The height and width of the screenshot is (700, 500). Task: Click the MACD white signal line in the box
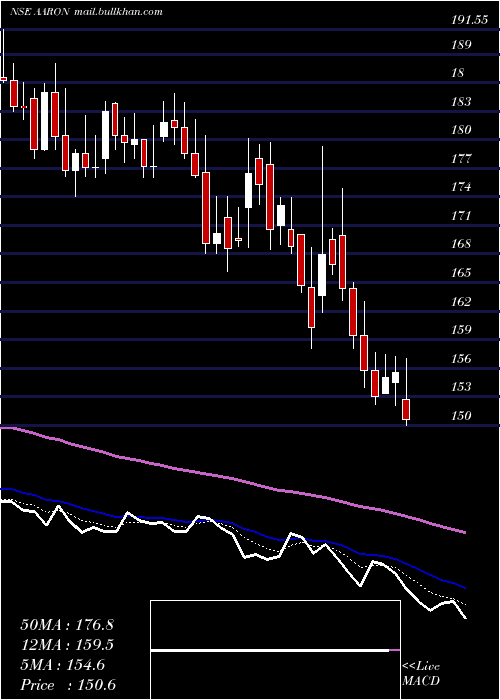[x=270, y=651]
